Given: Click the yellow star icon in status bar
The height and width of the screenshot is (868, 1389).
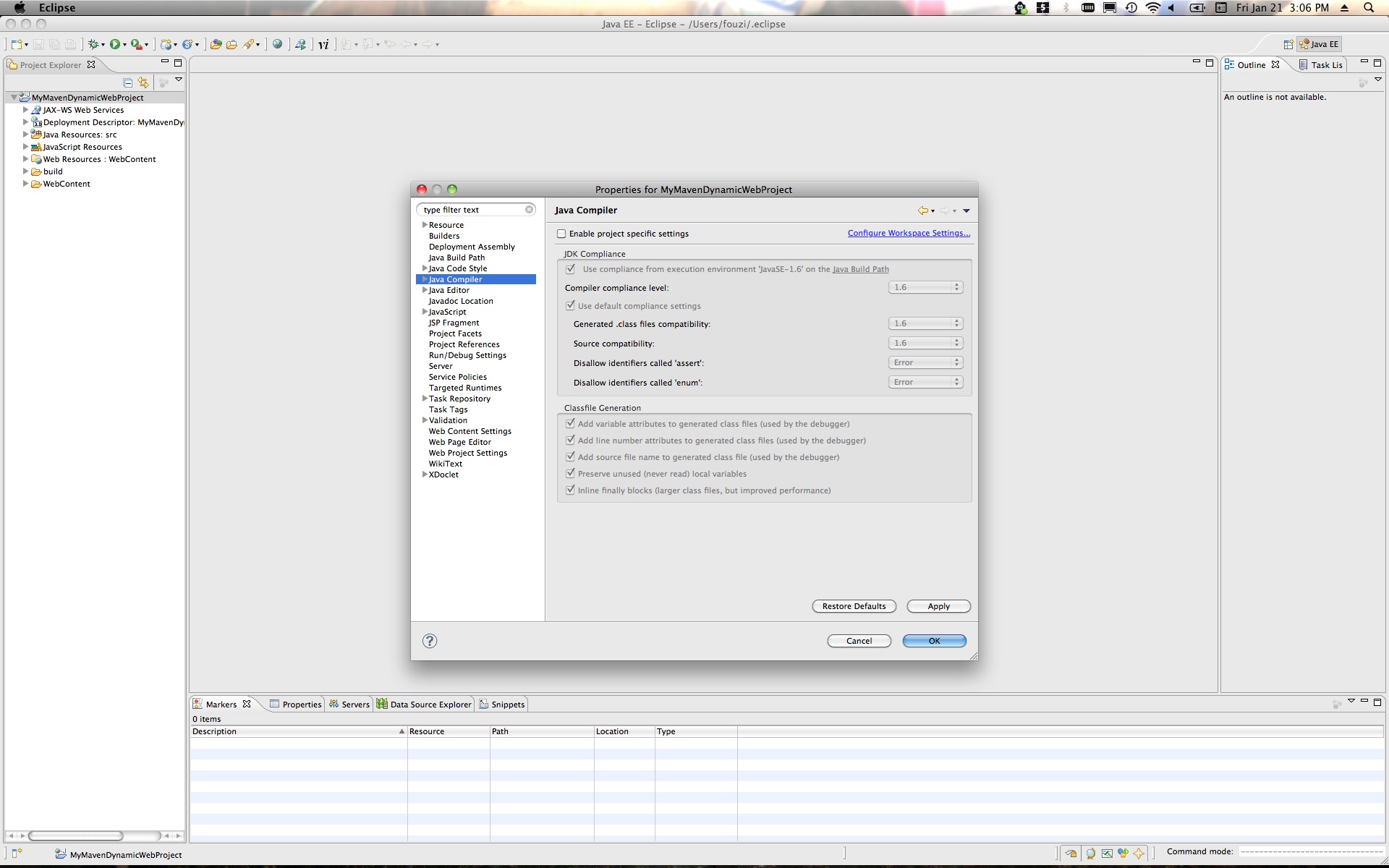Looking at the screenshot, I should point(1139,854).
